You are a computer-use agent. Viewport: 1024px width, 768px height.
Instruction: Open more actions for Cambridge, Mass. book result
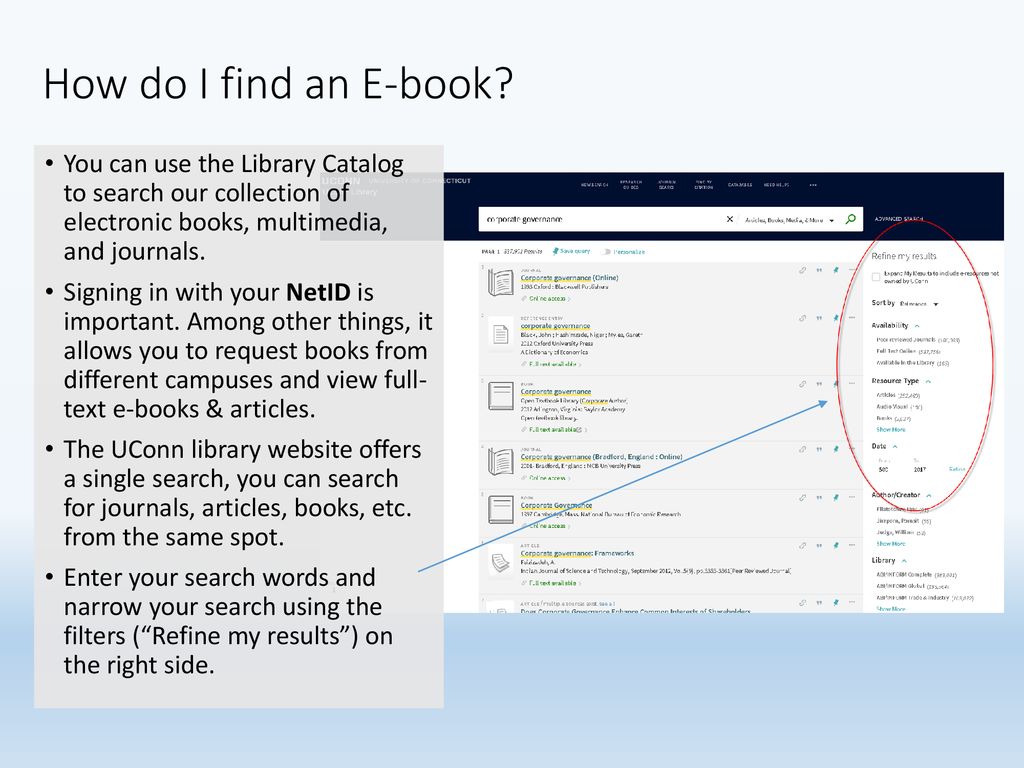click(x=852, y=498)
